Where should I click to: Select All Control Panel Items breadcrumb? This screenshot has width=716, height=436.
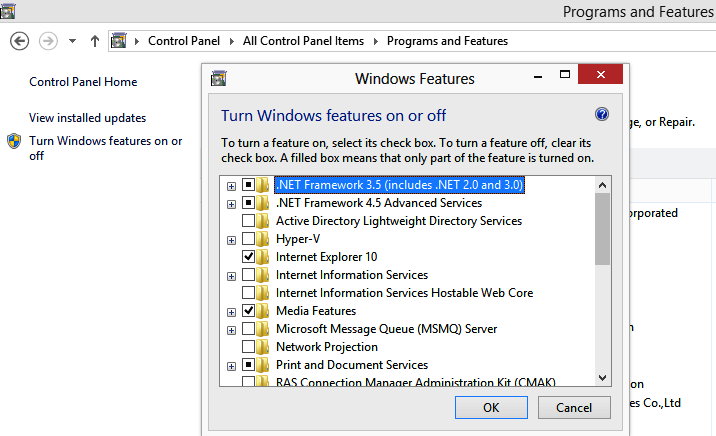pos(306,41)
